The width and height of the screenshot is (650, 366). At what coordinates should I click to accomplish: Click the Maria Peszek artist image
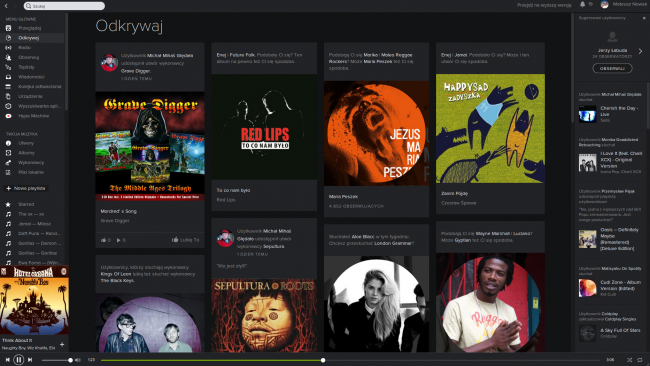(x=376, y=133)
